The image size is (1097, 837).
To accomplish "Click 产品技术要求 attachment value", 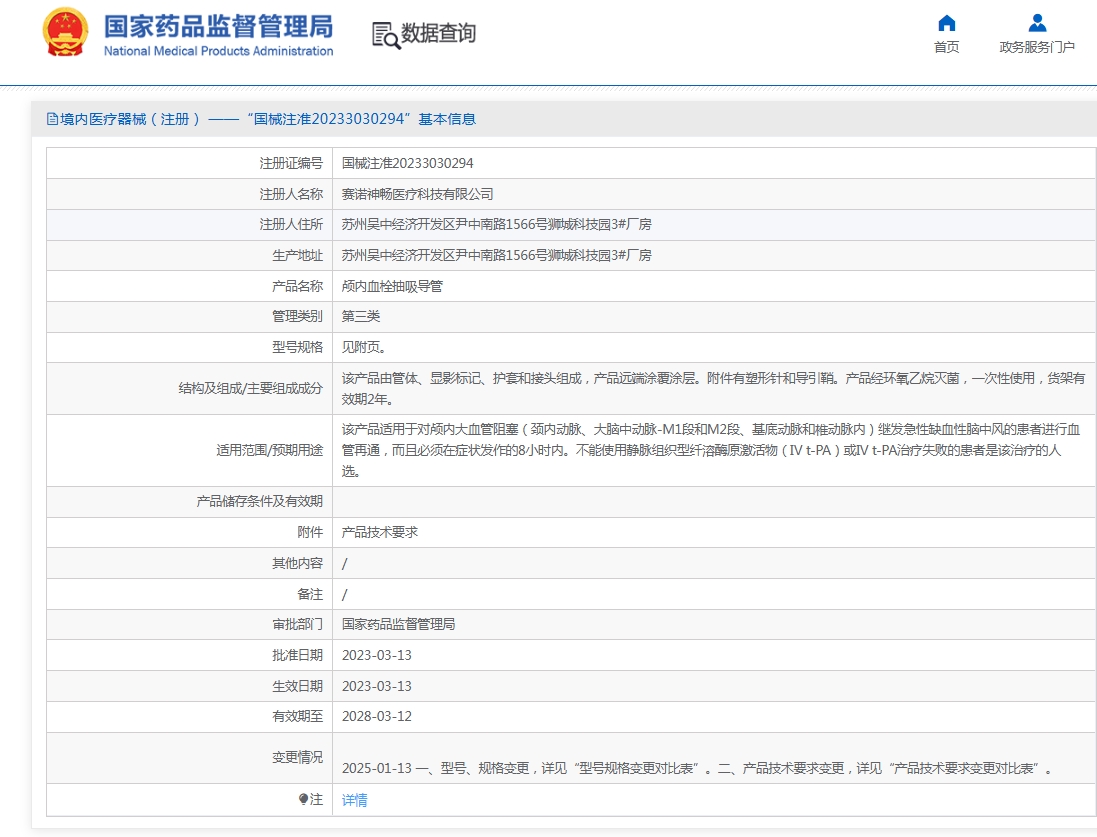I will pos(379,532).
